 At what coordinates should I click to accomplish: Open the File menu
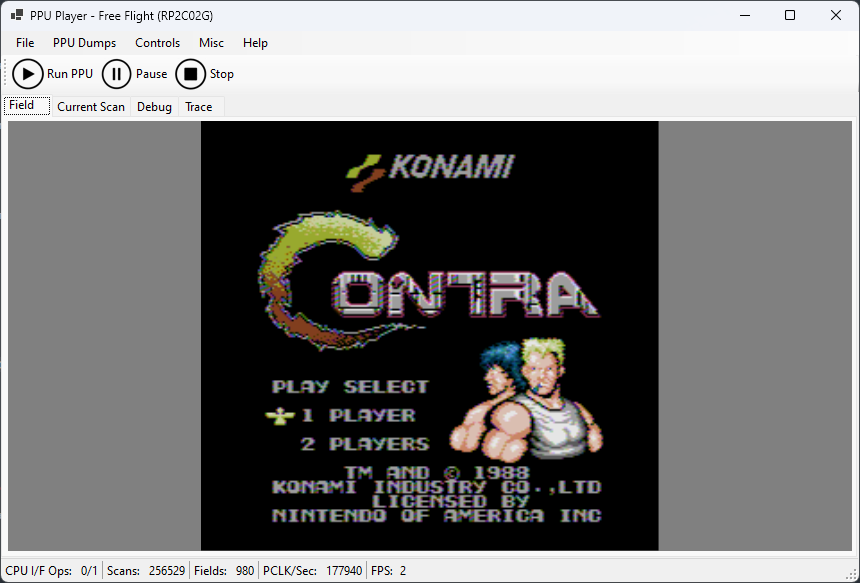tap(25, 43)
